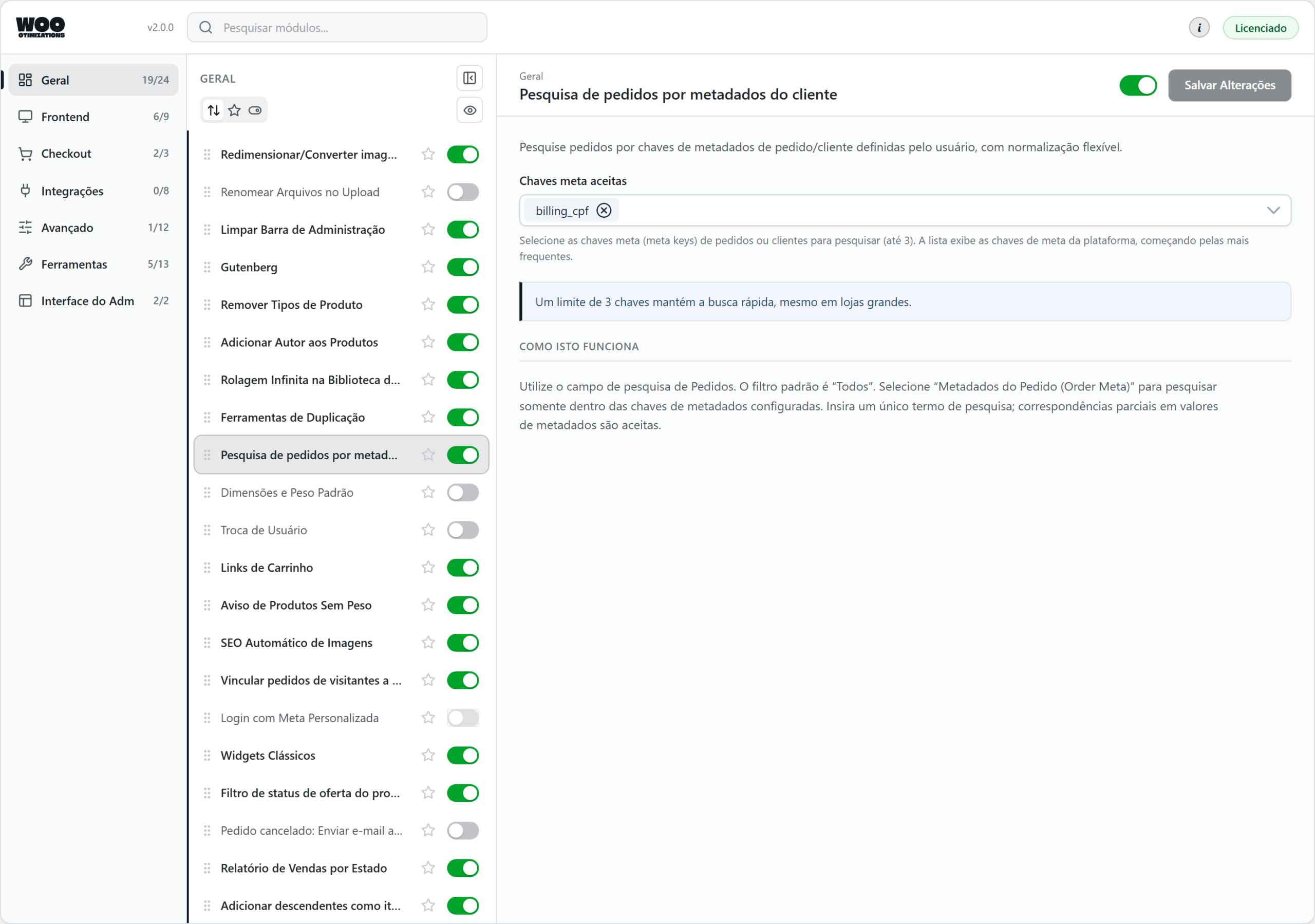1315x924 pixels.
Task: Turn on Troca de Usuário toggle
Action: pos(463,530)
